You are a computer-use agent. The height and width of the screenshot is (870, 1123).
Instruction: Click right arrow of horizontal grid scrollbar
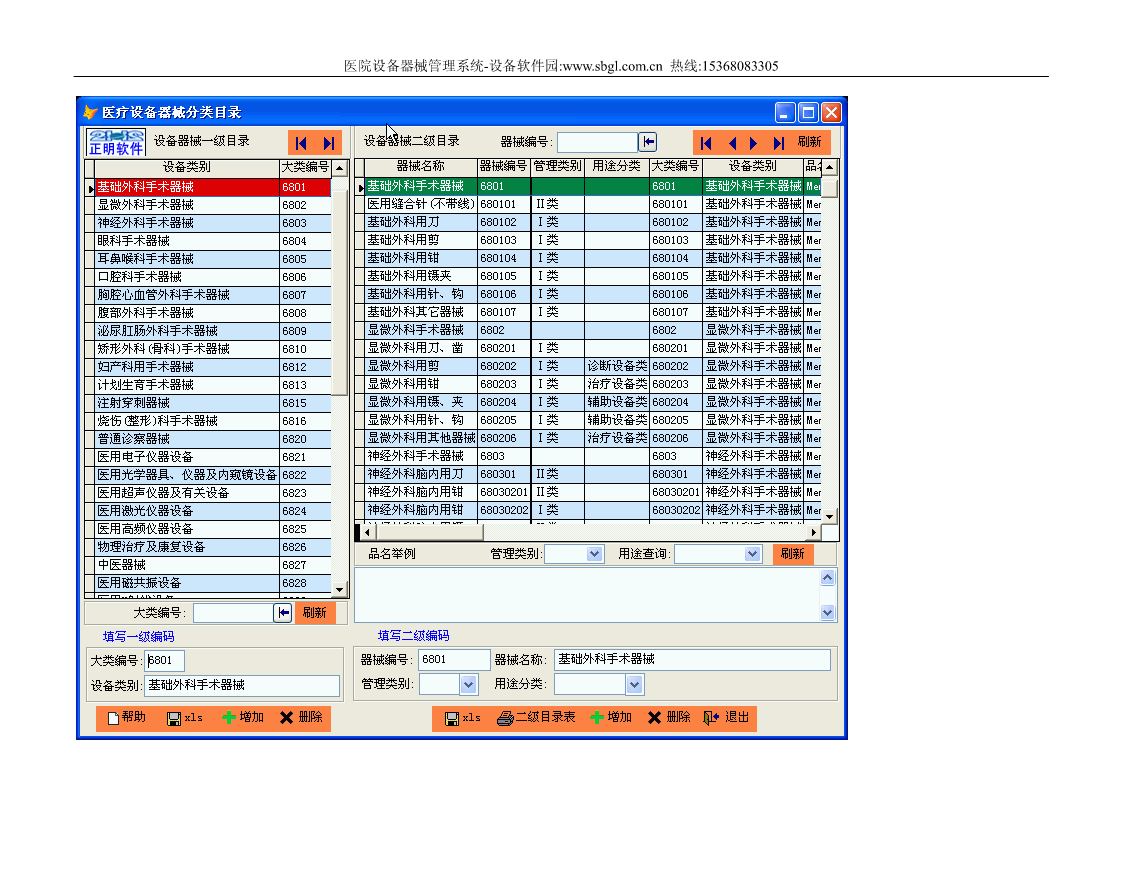coord(814,532)
